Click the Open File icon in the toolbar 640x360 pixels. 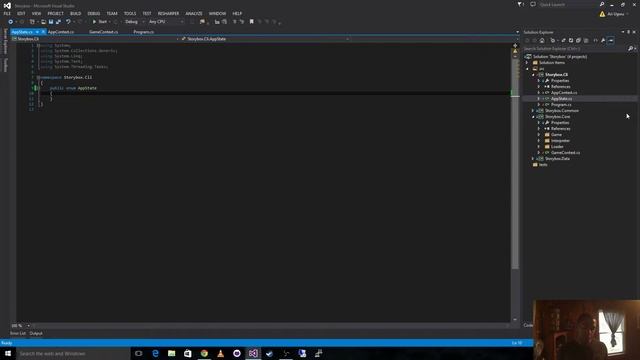pos(43,22)
